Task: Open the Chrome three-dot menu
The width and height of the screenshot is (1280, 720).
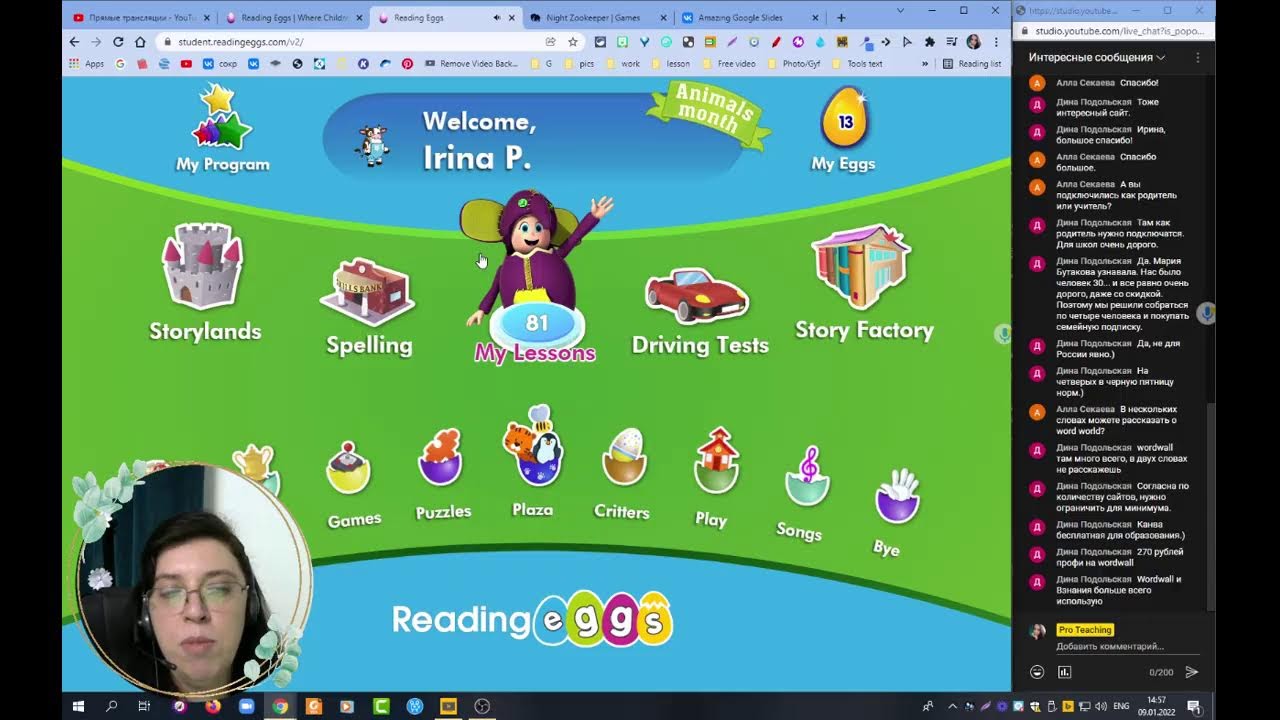Action: 996,42
